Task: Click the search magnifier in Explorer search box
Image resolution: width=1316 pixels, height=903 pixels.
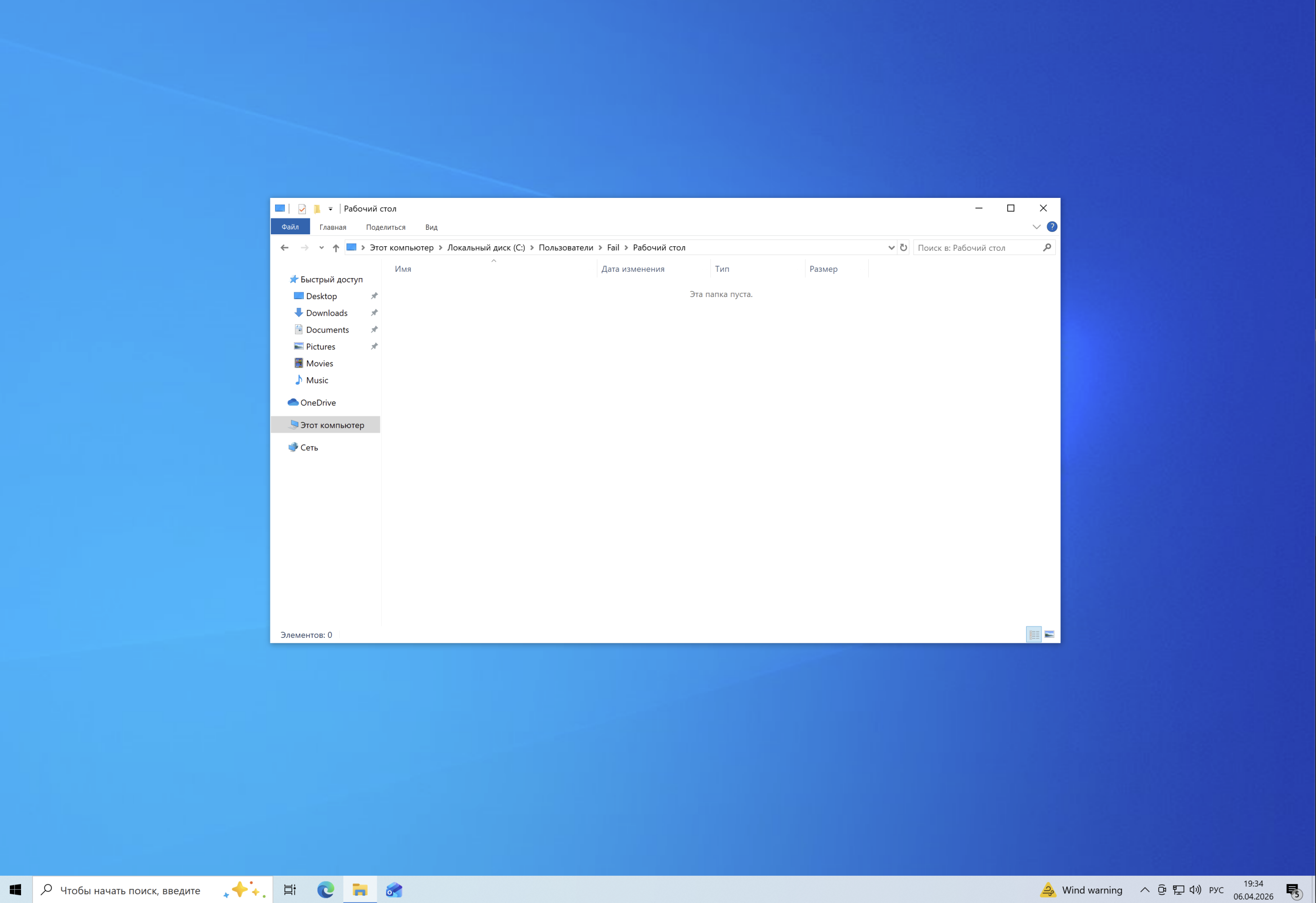Action: tap(1047, 247)
